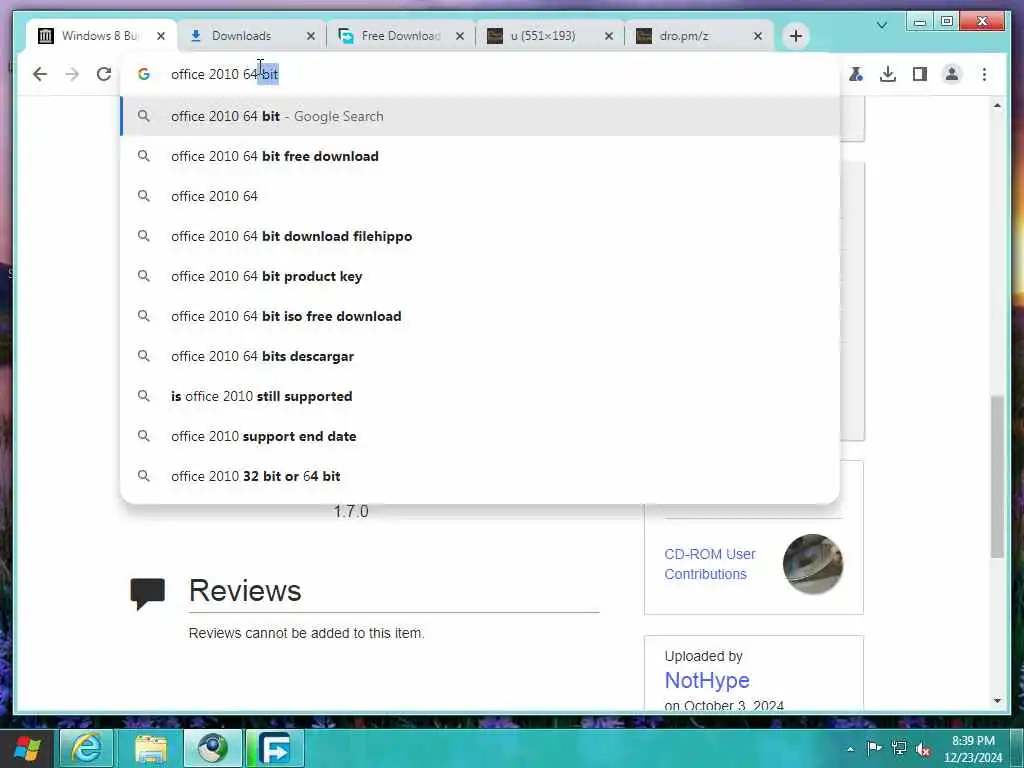The width and height of the screenshot is (1024, 768).
Task: Close the dro.pm/z tab
Action: coord(758,36)
